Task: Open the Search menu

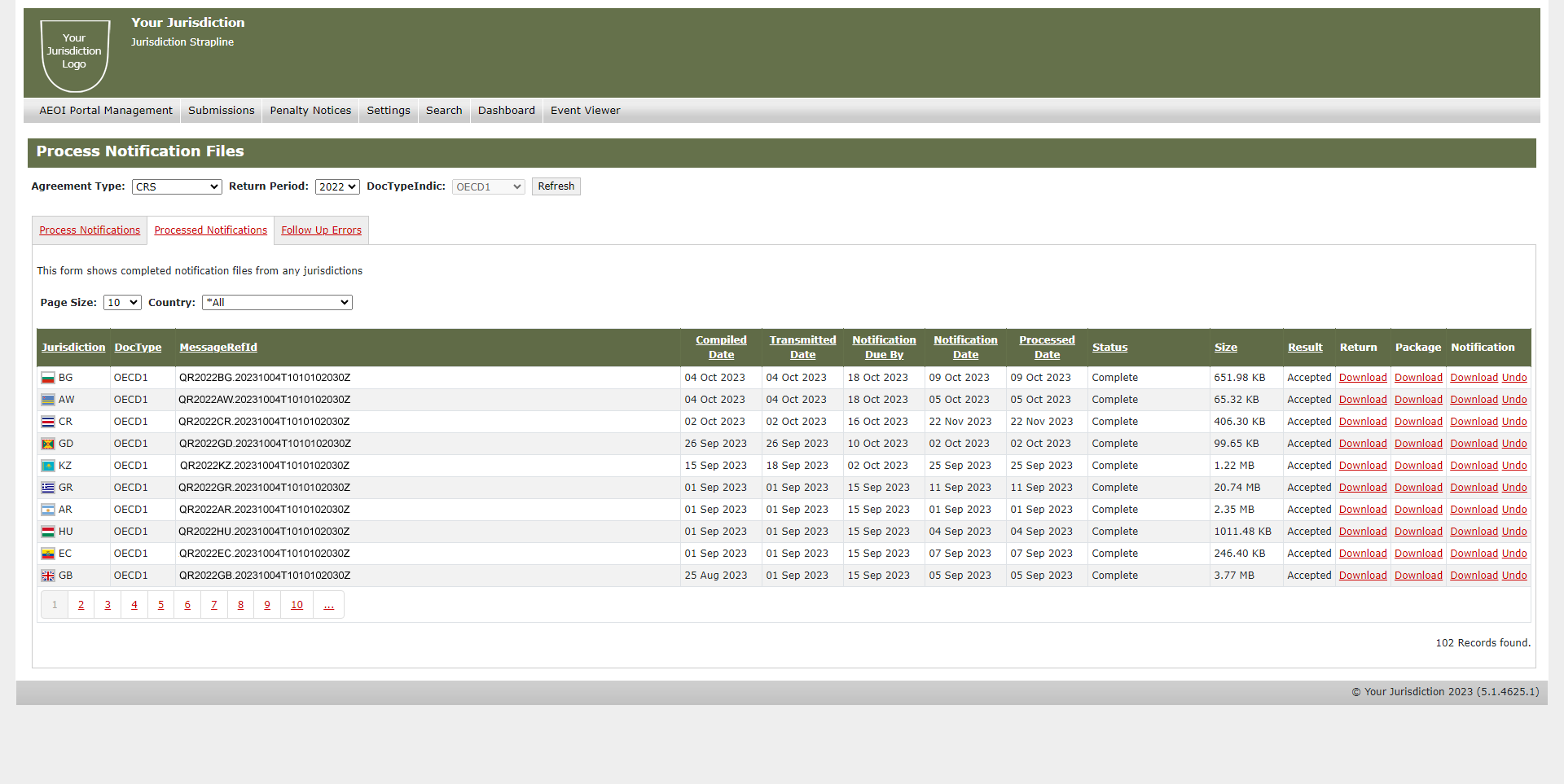Action: tap(444, 111)
